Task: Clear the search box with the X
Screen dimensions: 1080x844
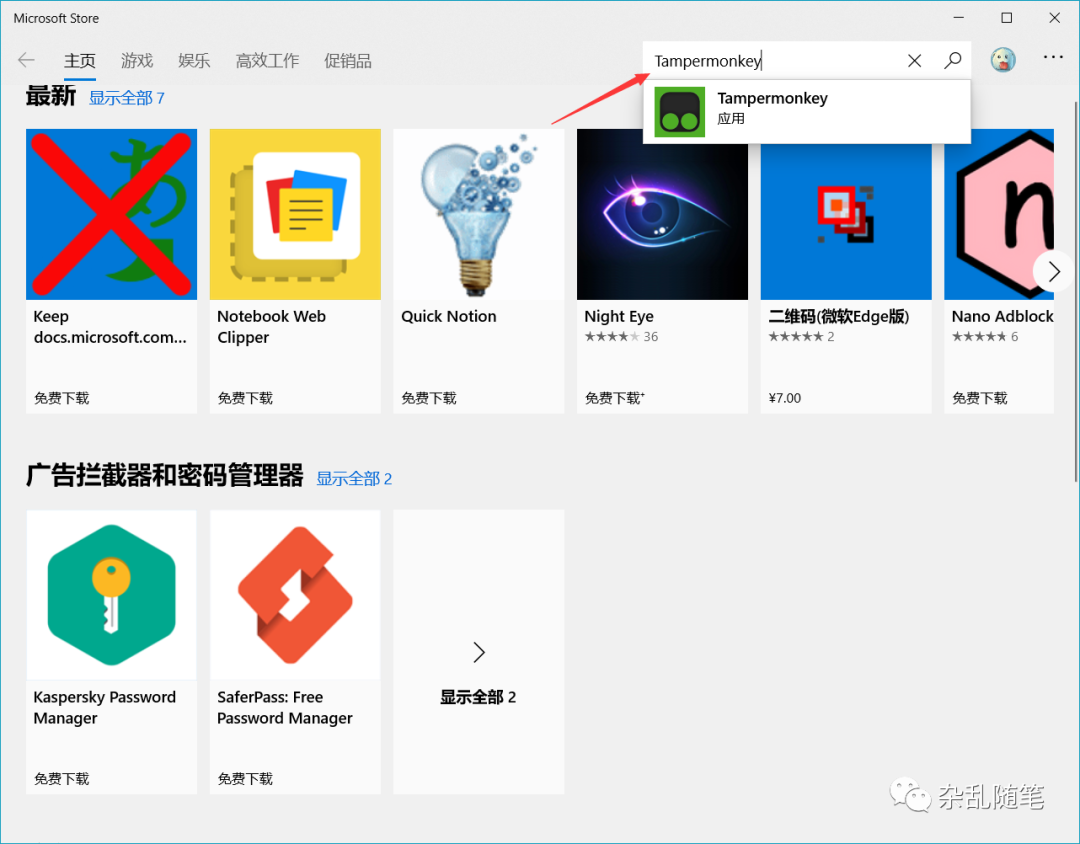Action: 914,60
